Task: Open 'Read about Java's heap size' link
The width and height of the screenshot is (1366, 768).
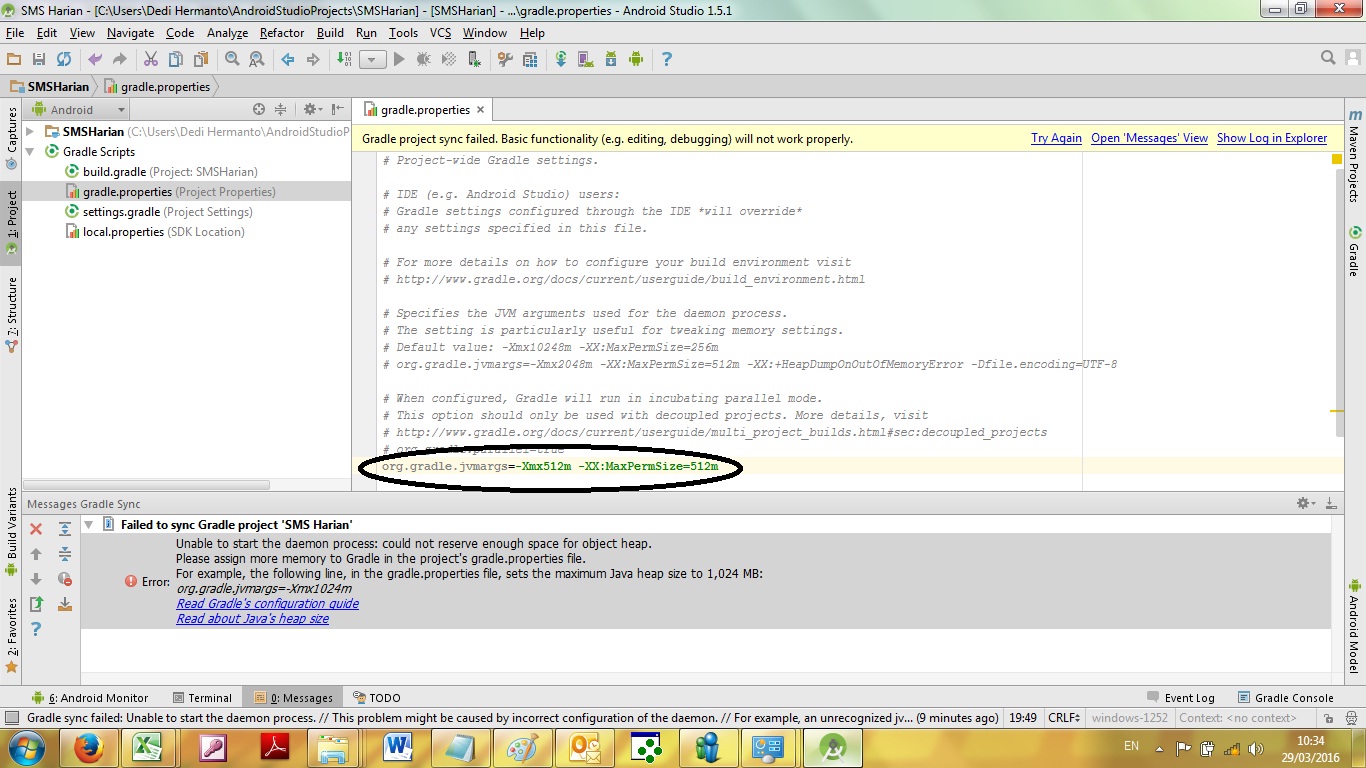Action: (x=251, y=619)
